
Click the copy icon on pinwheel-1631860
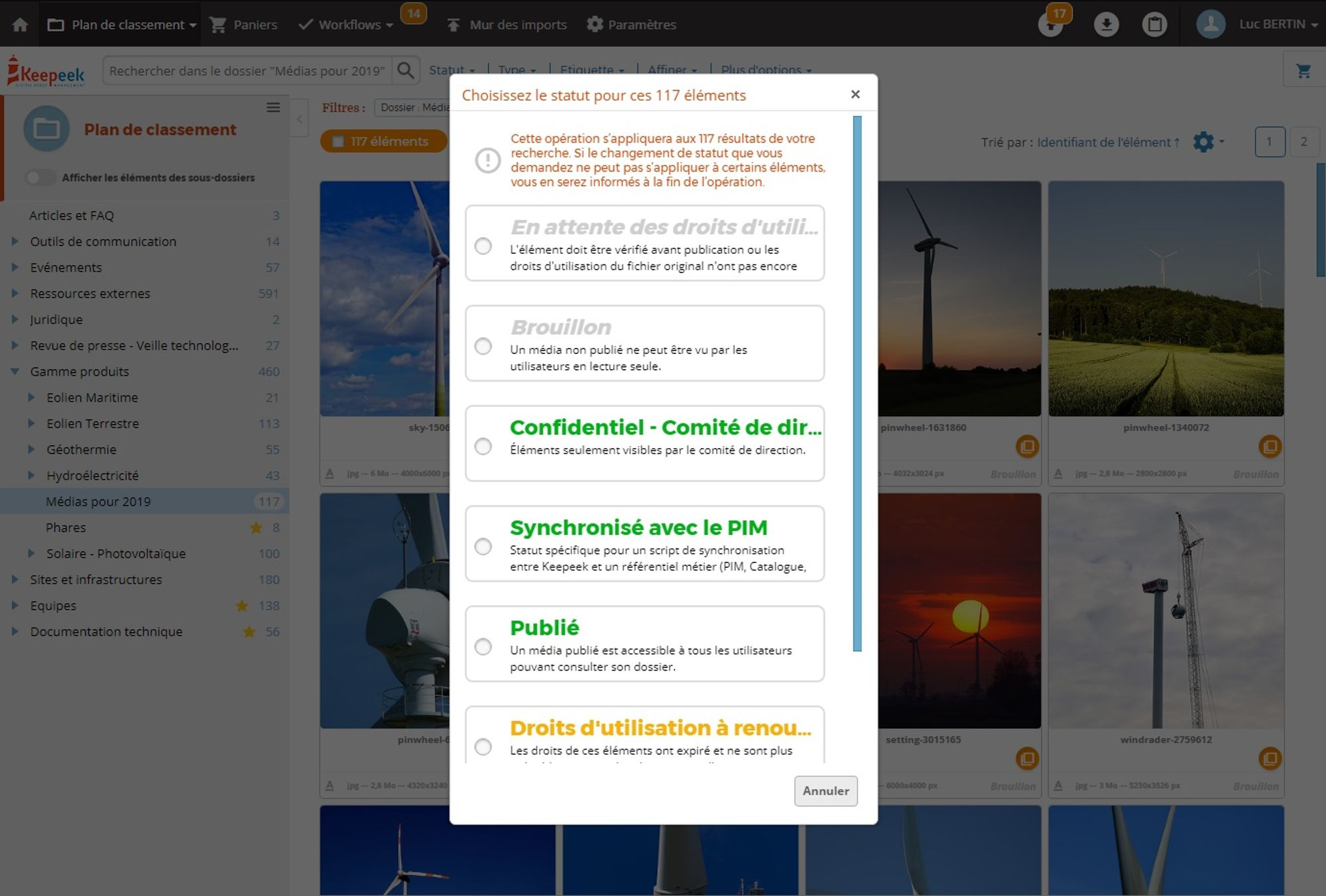[x=1027, y=446]
